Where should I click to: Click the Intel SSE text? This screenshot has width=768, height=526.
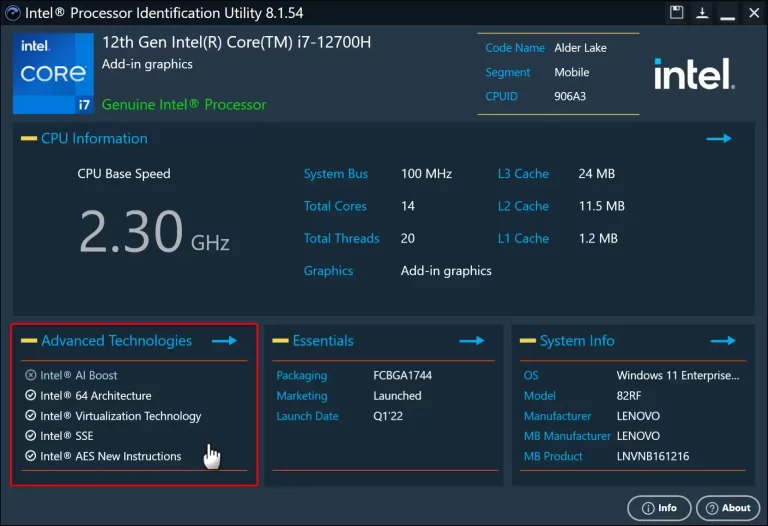tap(67, 436)
